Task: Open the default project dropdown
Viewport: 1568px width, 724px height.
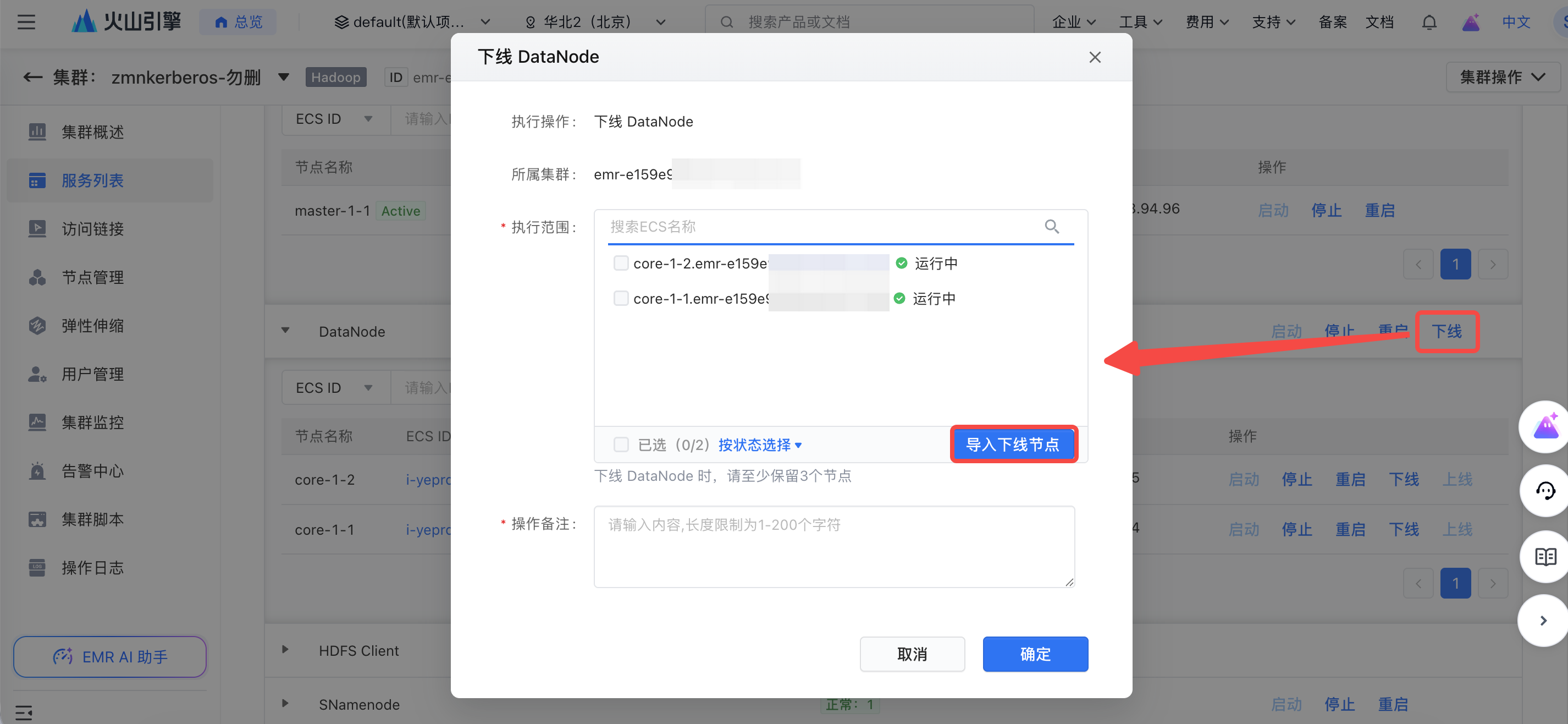Action: click(x=412, y=23)
